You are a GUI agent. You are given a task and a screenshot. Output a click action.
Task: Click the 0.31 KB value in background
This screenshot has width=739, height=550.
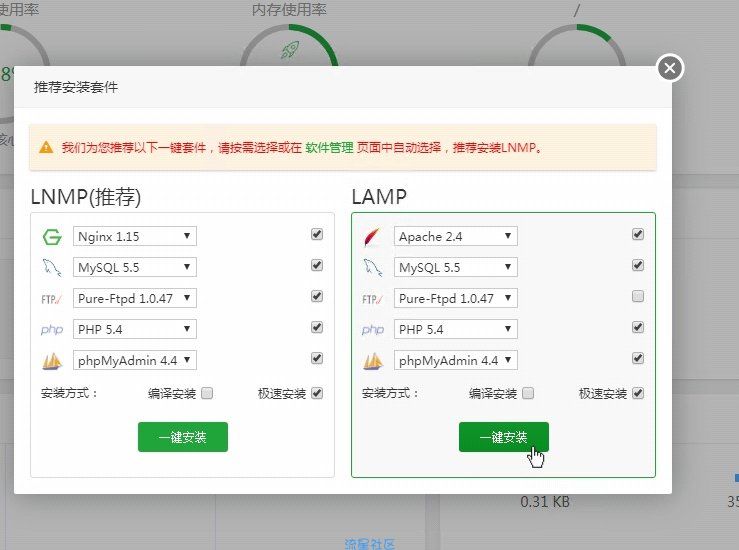click(545, 502)
